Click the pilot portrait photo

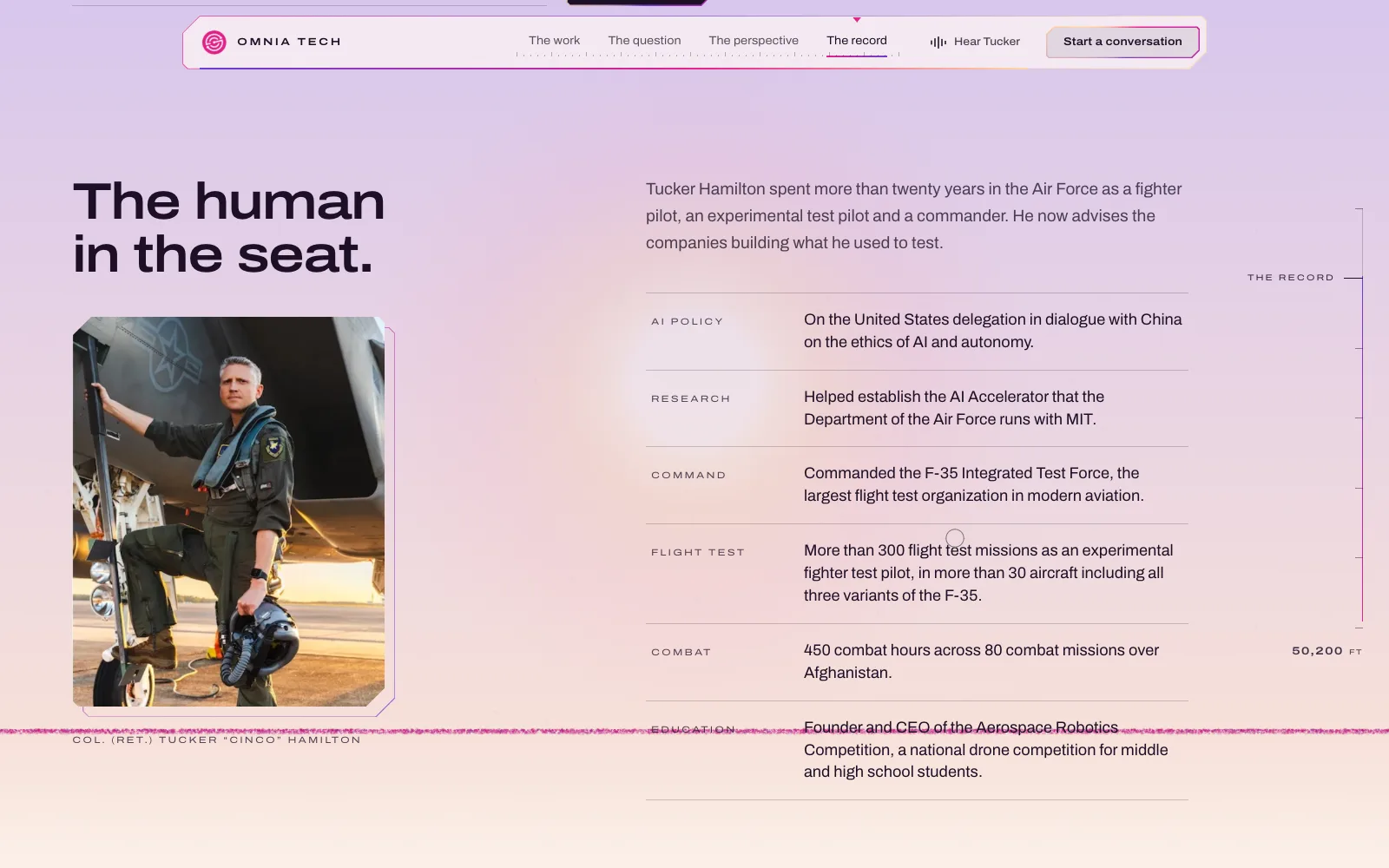point(228,511)
